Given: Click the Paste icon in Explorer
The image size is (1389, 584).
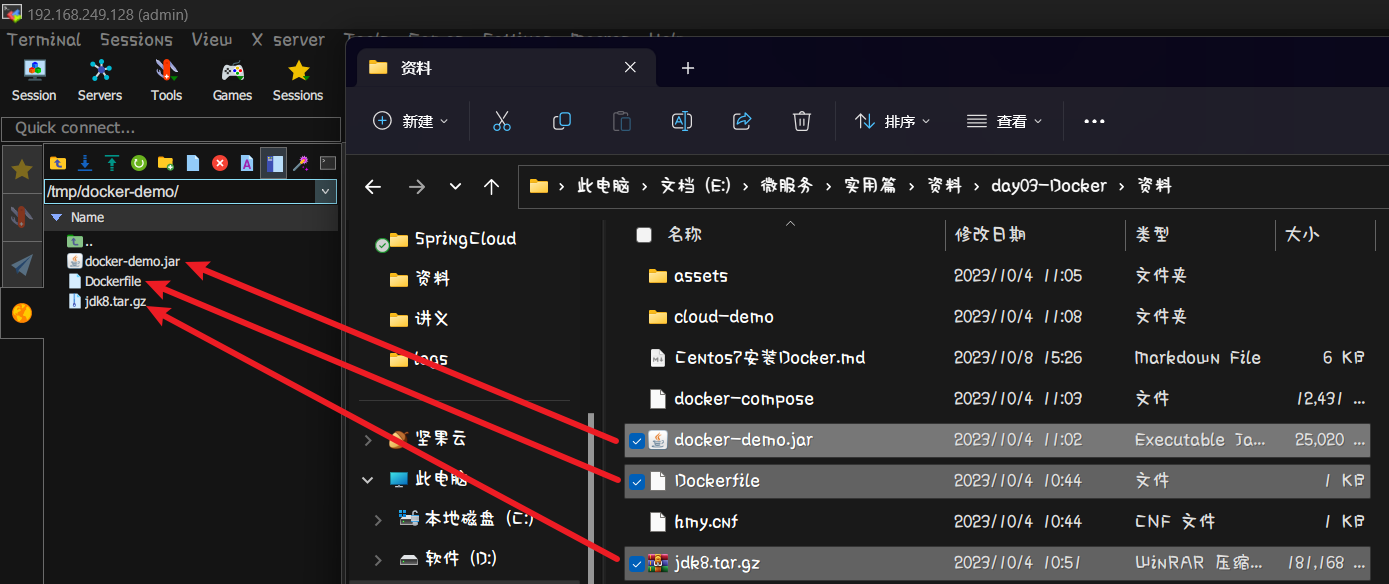Looking at the screenshot, I should coord(622,121).
